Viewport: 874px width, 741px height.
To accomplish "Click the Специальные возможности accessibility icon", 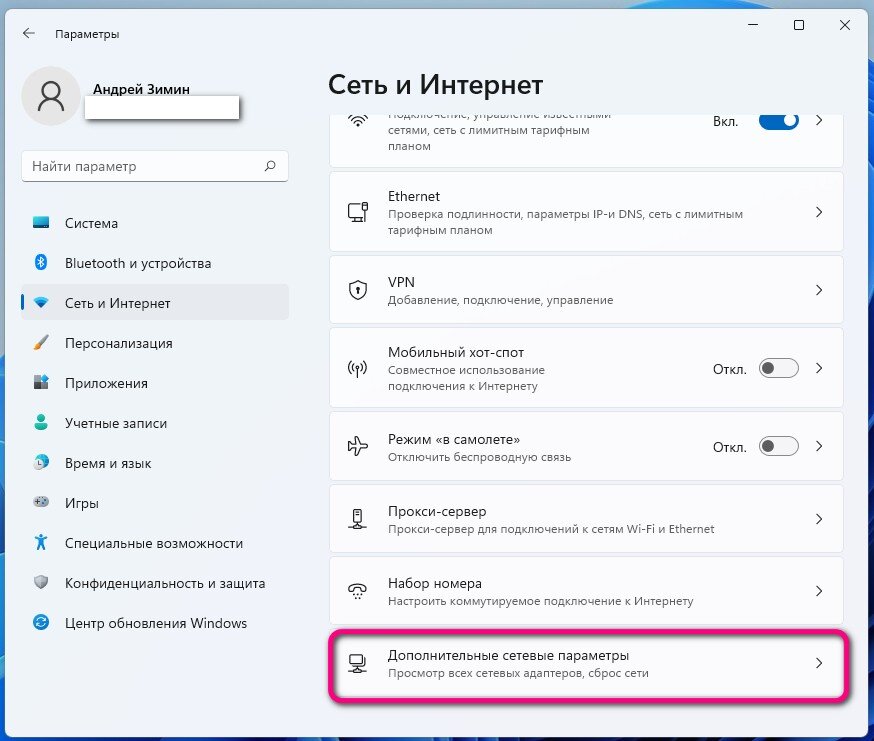I will pos(41,542).
